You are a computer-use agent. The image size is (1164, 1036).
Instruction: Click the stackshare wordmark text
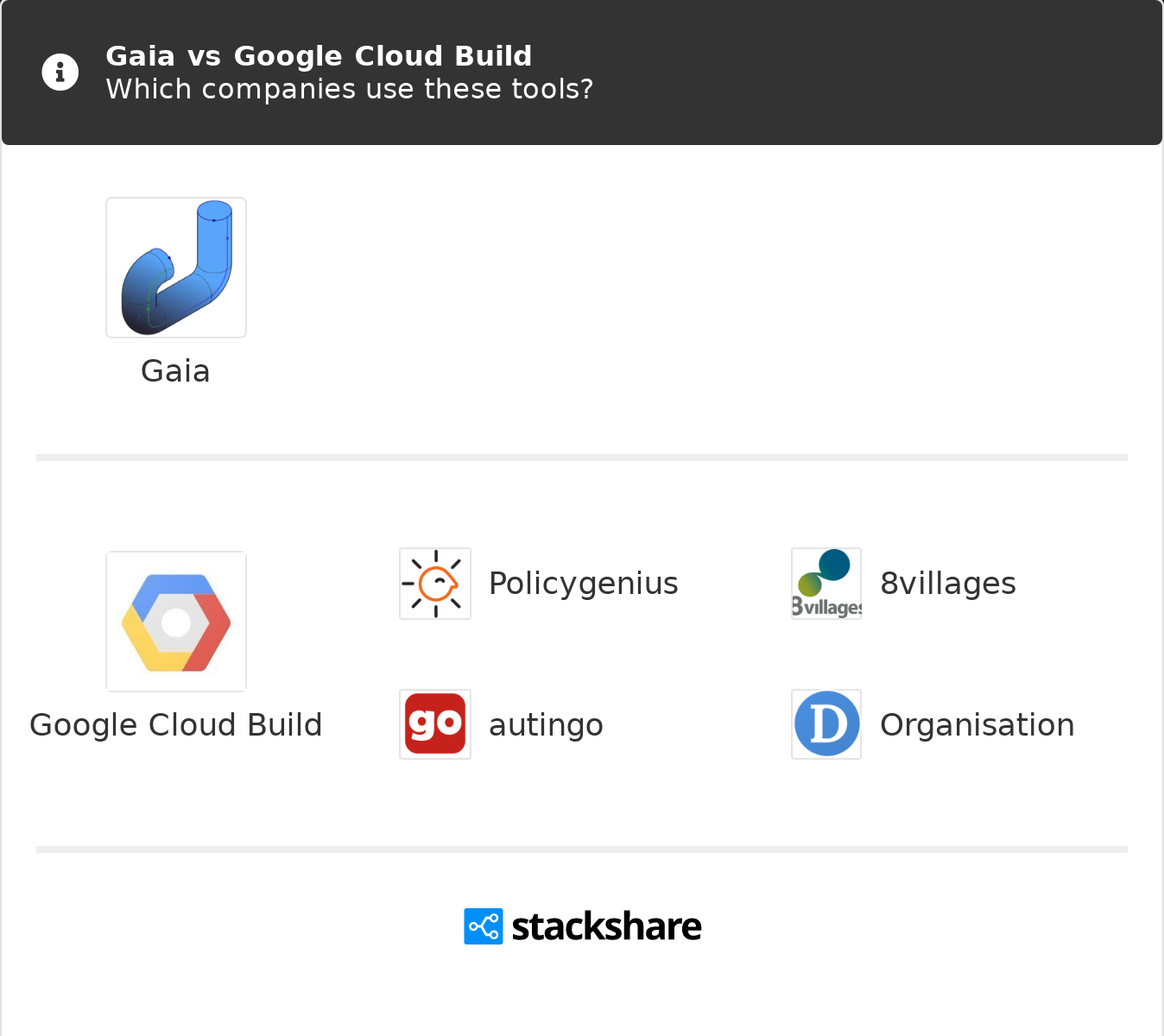pos(607,927)
